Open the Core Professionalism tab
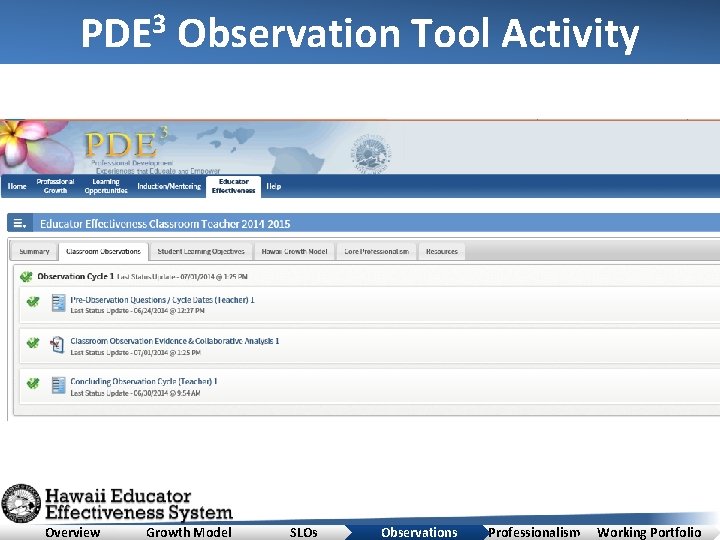Screen dimensions: 720x540 click(377, 252)
